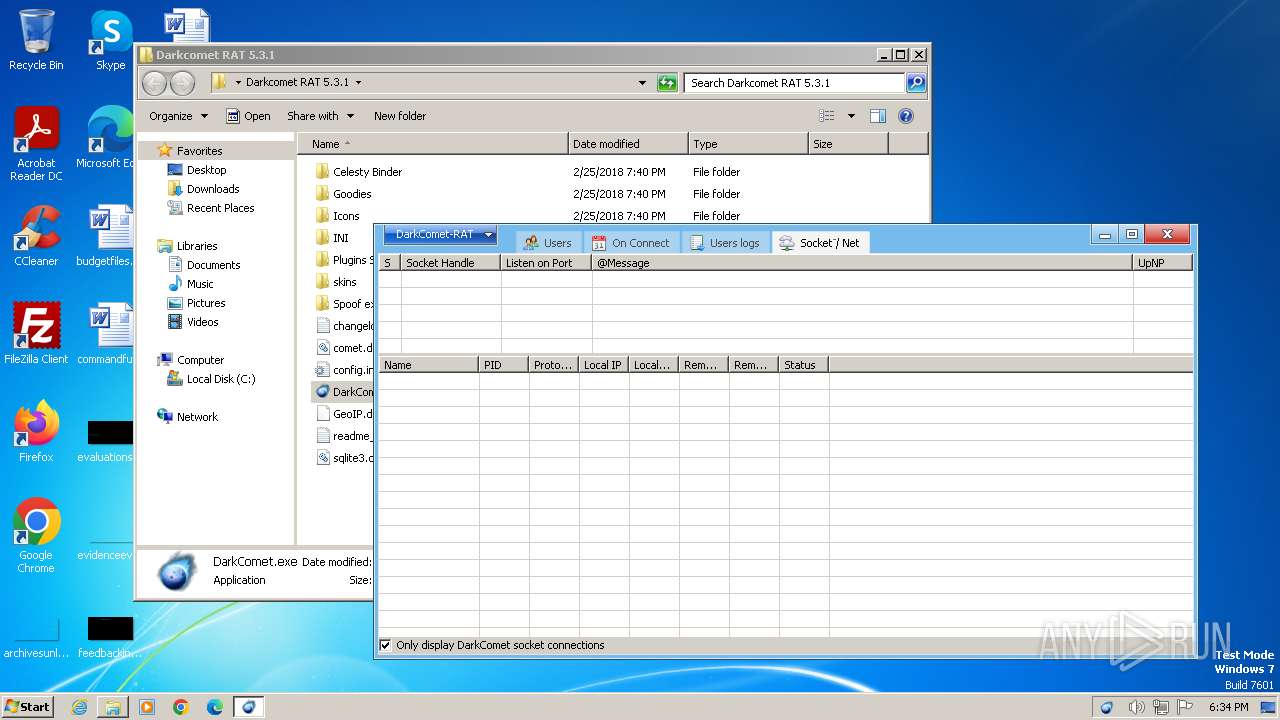The height and width of the screenshot is (720, 1280).
Task: Switch to the Users tab
Action: click(548, 243)
